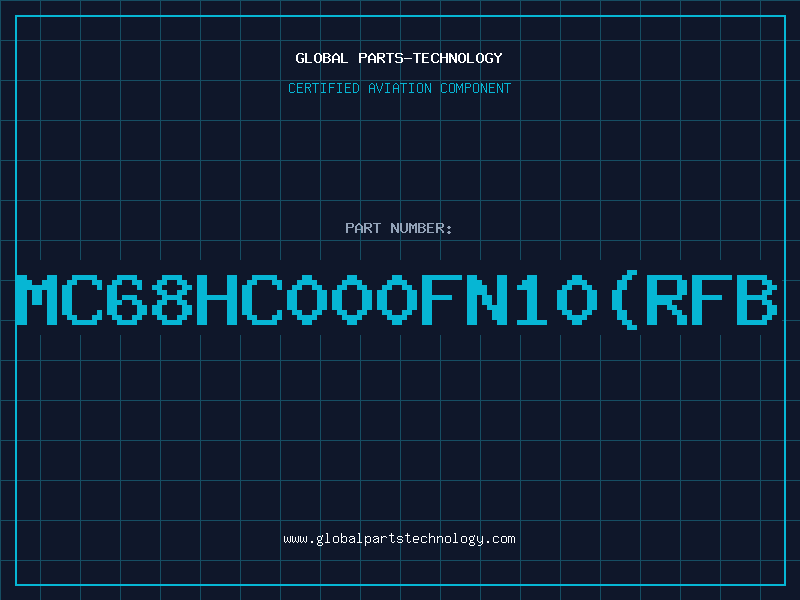800x600 pixels.
Task: Click the final letter B of part number
Action: (757, 299)
